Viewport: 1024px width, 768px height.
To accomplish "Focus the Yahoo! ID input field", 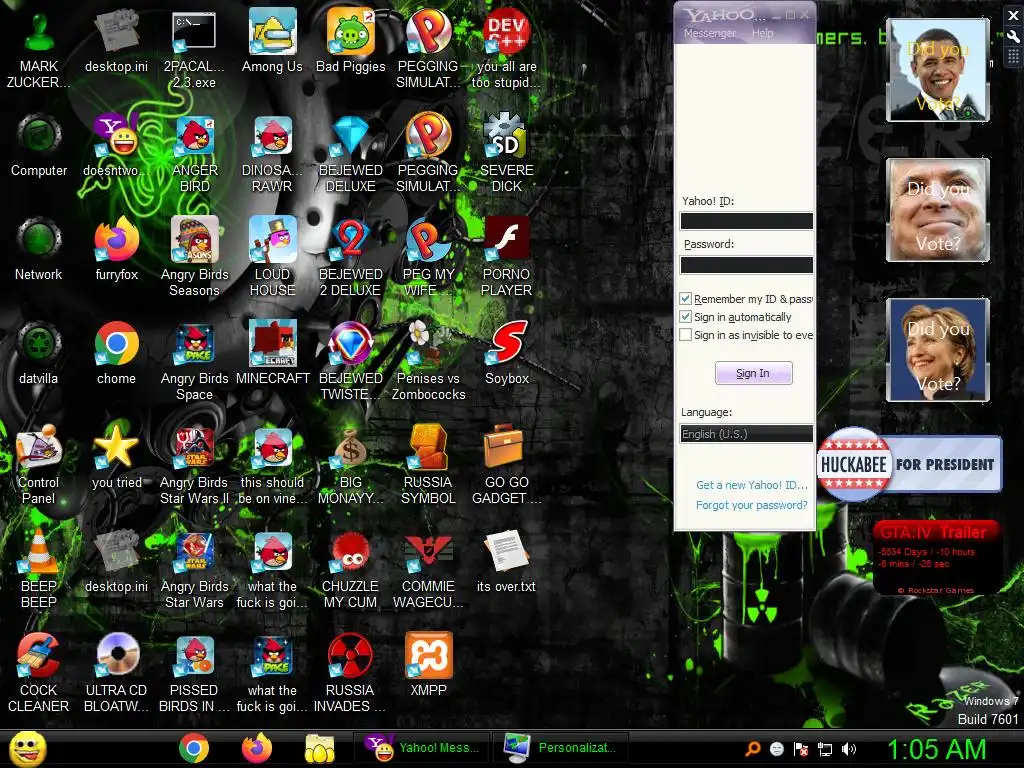I will (746, 221).
